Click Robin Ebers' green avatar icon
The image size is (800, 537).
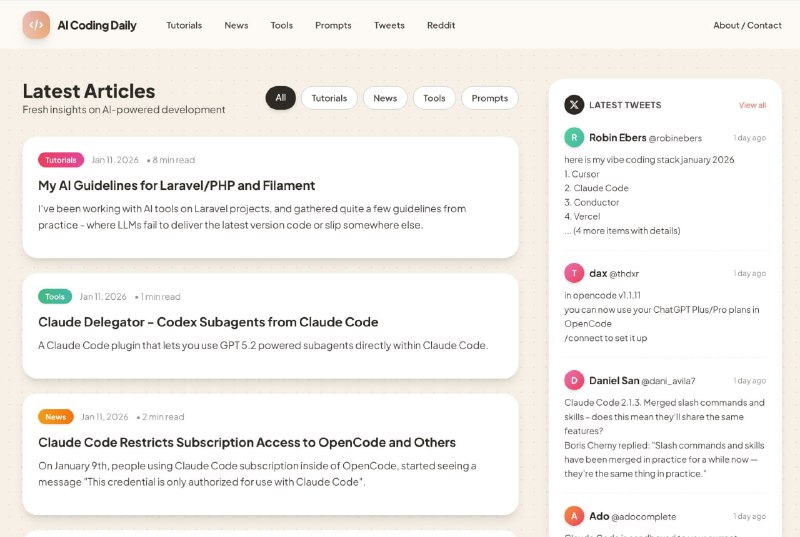click(574, 138)
